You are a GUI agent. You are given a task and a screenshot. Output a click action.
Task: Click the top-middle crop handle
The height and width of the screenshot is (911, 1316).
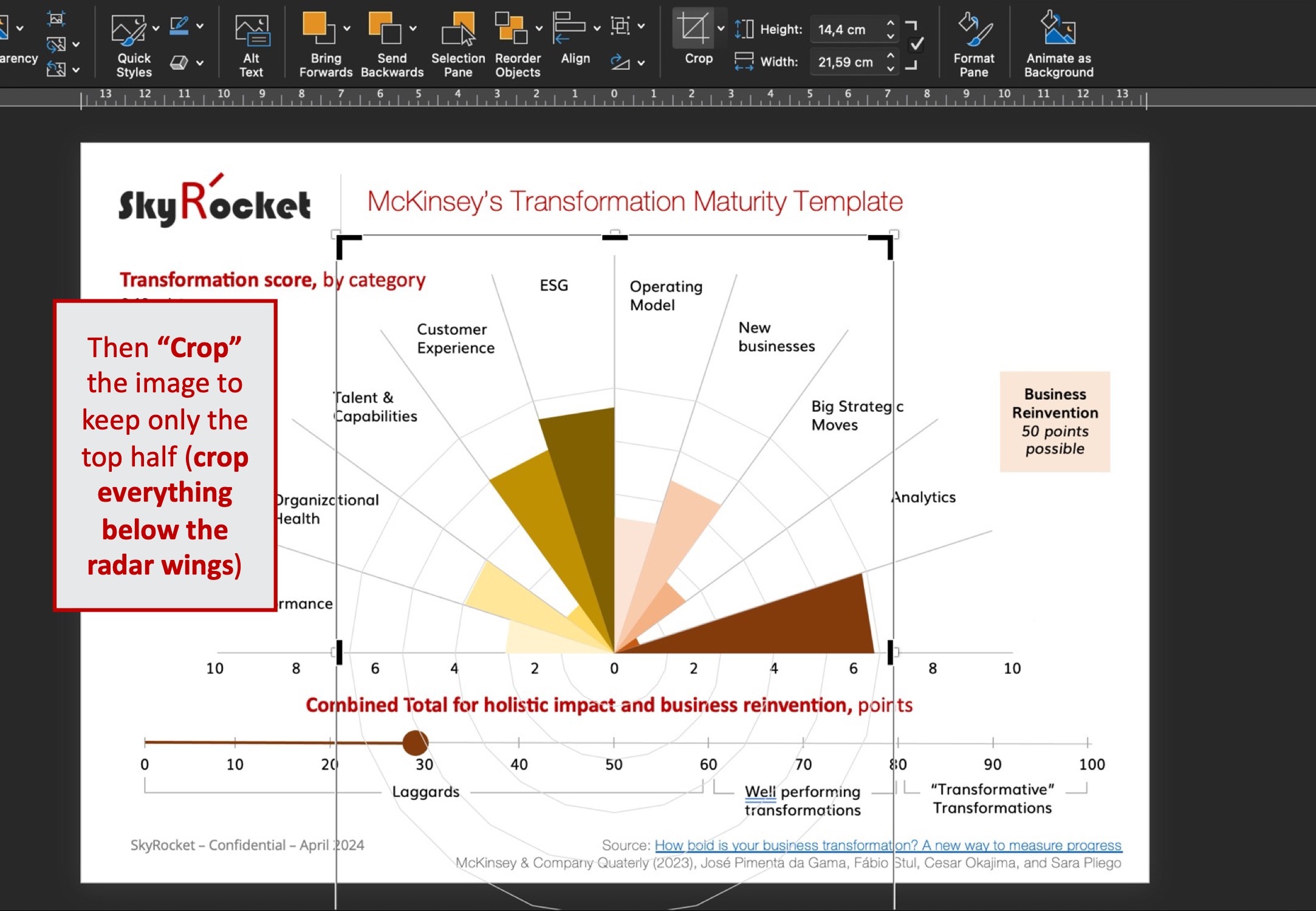615,237
